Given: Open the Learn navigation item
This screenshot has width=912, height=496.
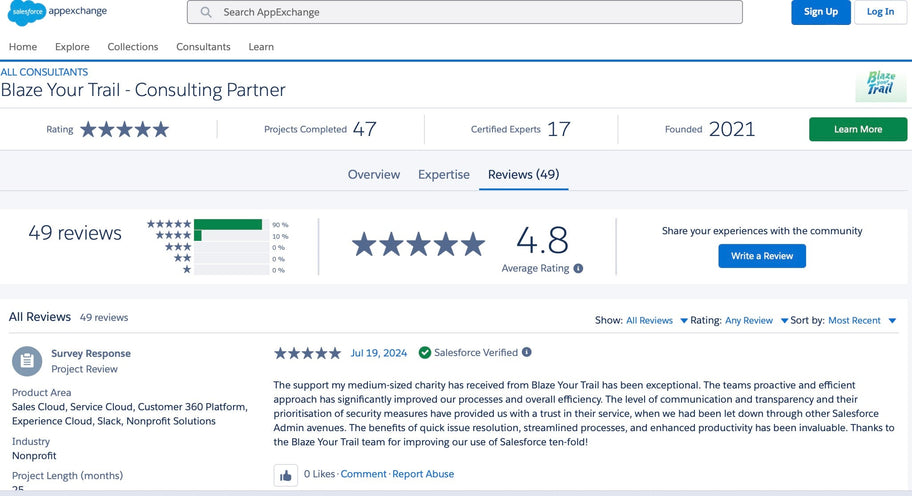Looking at the screenshot, I should pyautogui.click(x=261, y=47).
